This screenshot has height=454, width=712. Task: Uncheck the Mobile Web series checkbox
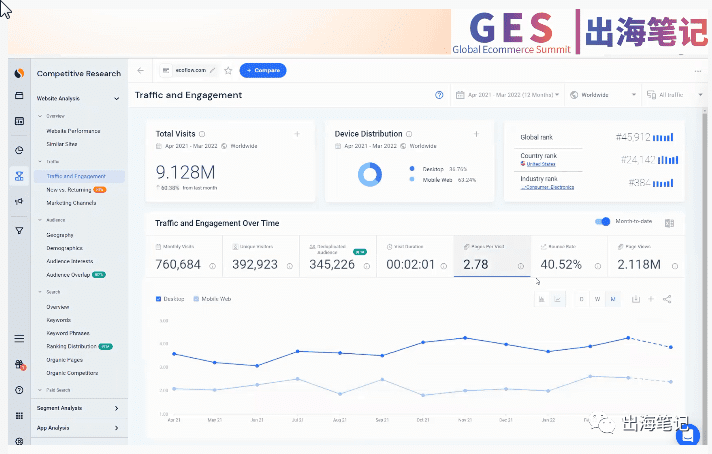196,299
